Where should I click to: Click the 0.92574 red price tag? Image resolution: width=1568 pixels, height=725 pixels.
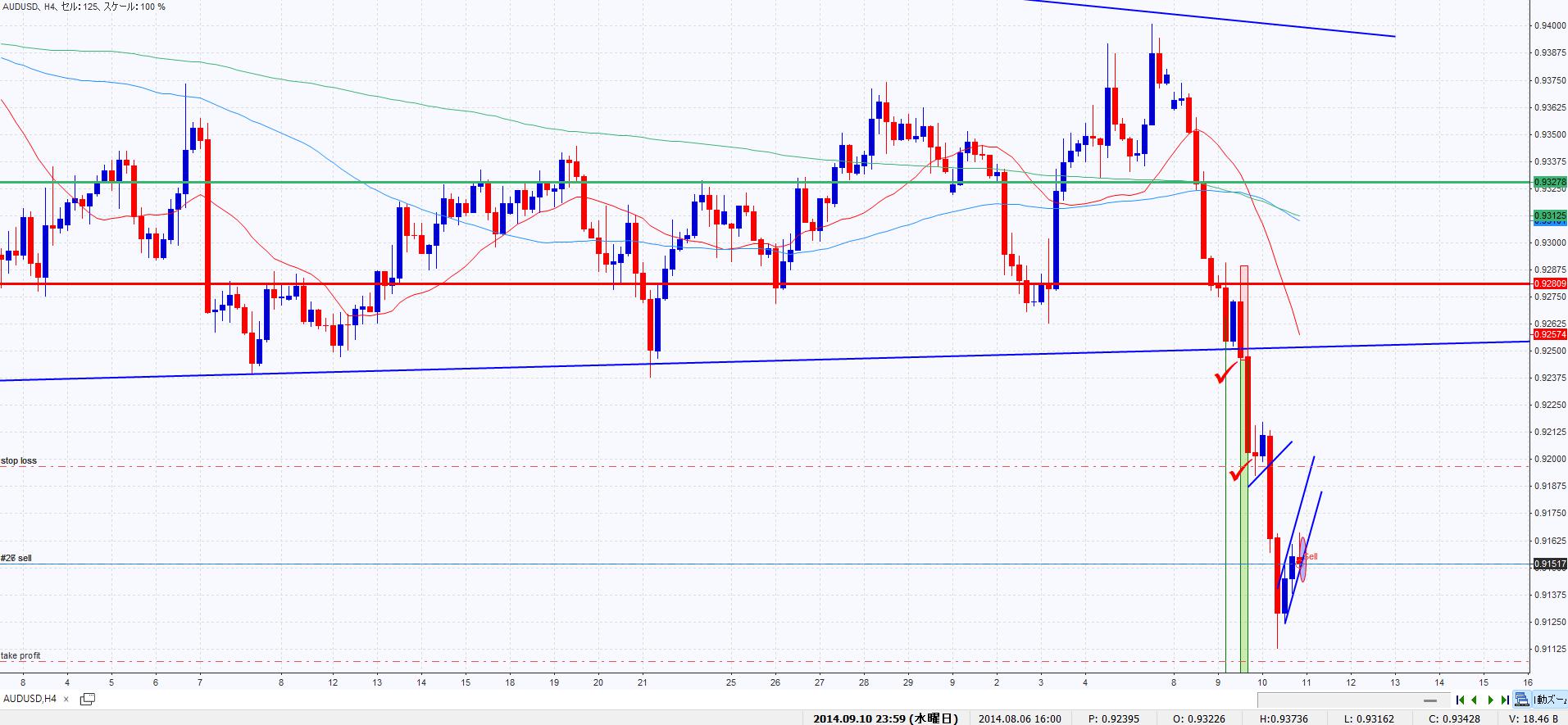click(1549, 334)
